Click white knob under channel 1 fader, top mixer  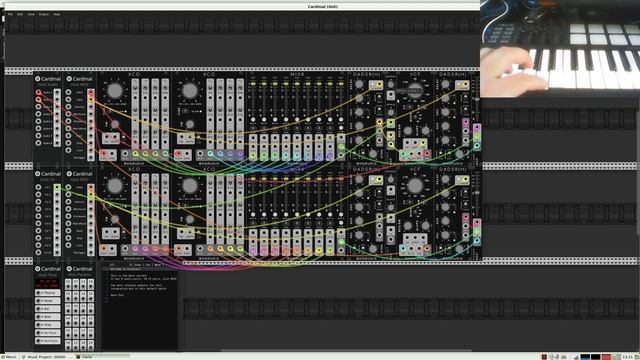point(253,120)
